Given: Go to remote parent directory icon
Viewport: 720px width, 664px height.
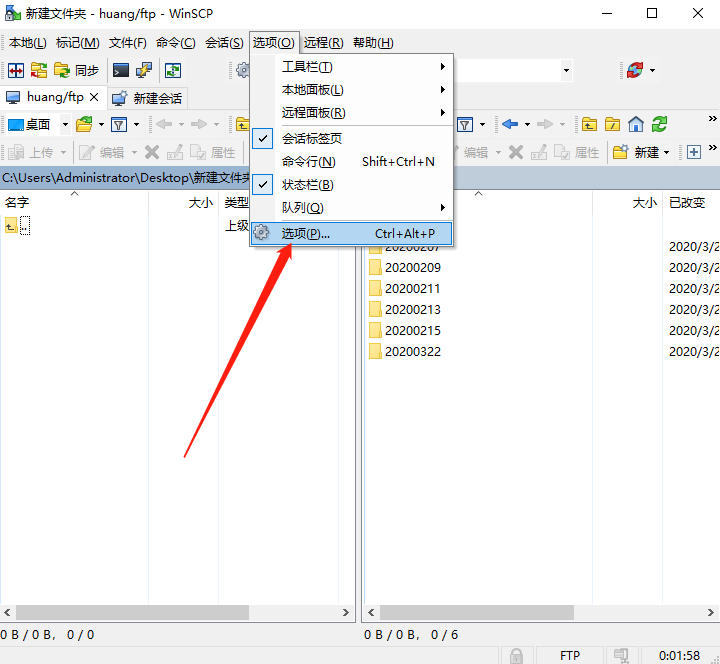Looking at the screenshot, I should (590, 125).
